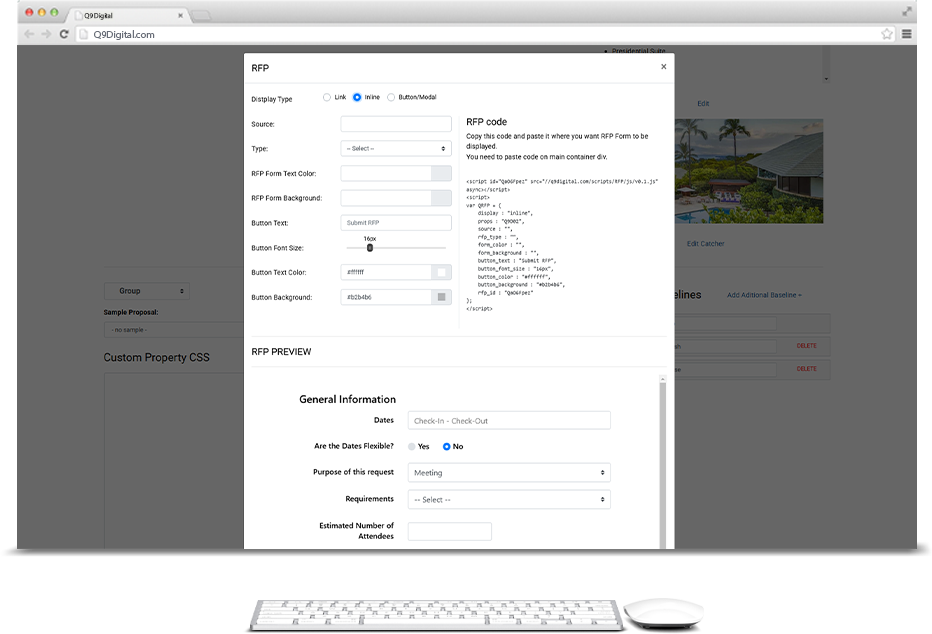The width and height of the screenshot is (932, 634).
Task: Click the browser forward arrow
Action: tap(46, 34)
